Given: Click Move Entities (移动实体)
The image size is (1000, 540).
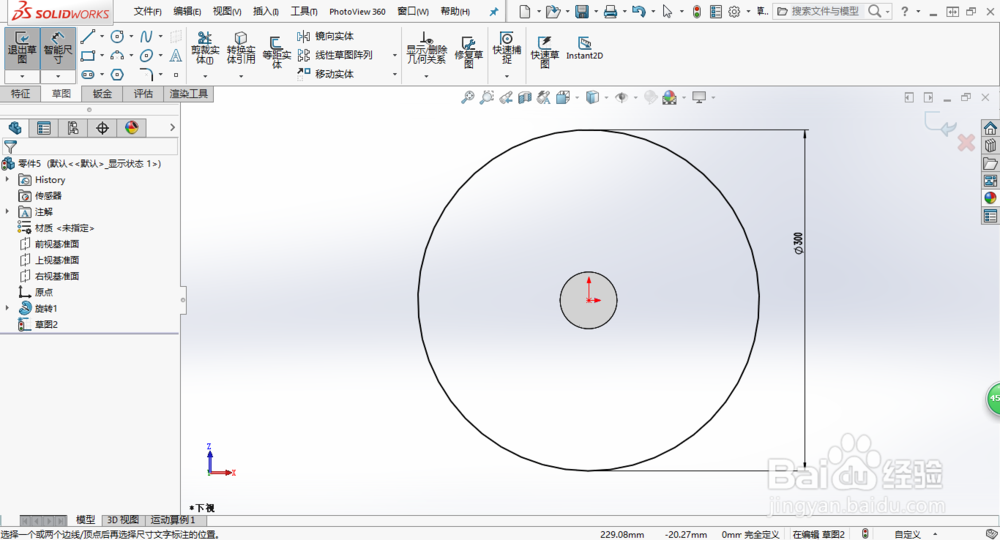Looking at the screenshot, I should [325, 74].
